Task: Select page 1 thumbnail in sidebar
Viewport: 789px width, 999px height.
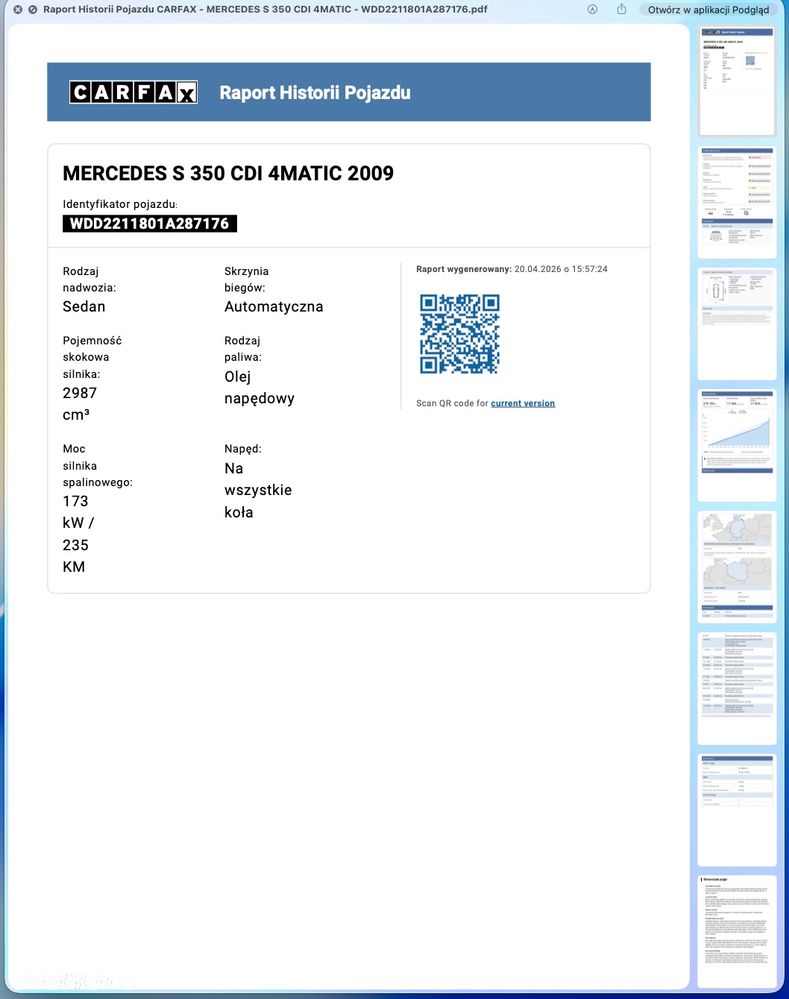Action: coord(737,81)
